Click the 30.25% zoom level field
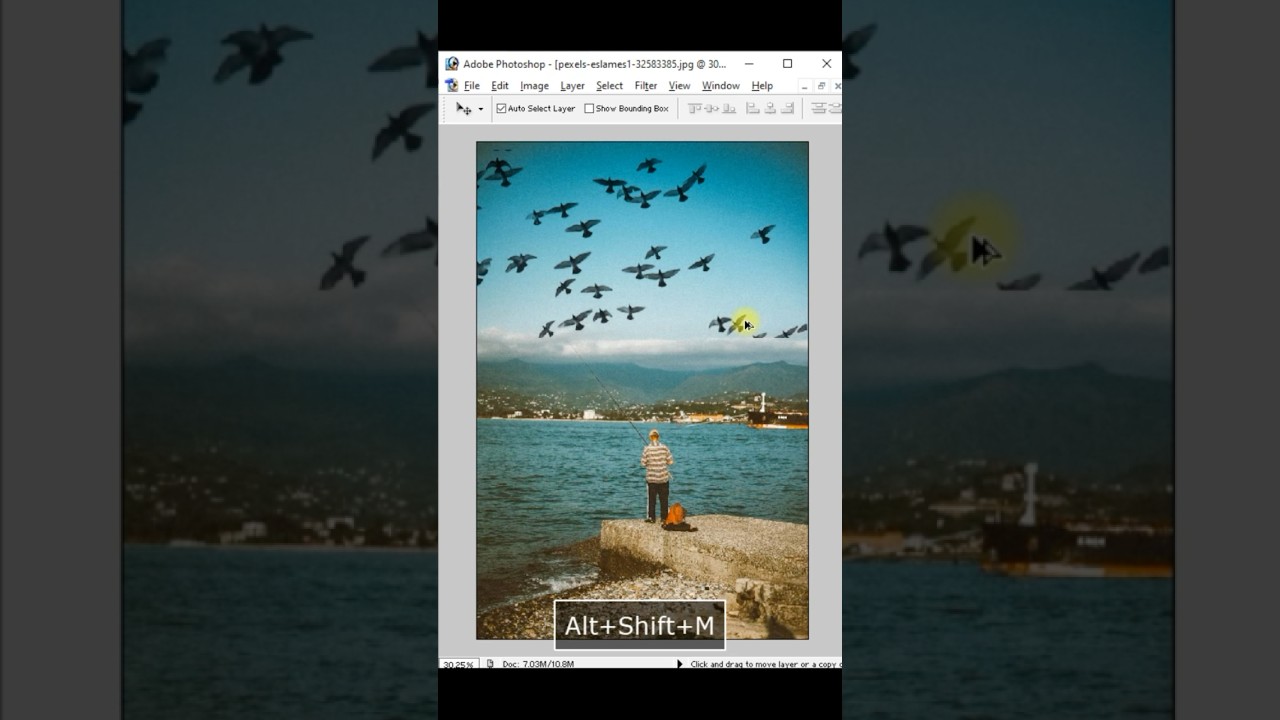 point(458,664)
